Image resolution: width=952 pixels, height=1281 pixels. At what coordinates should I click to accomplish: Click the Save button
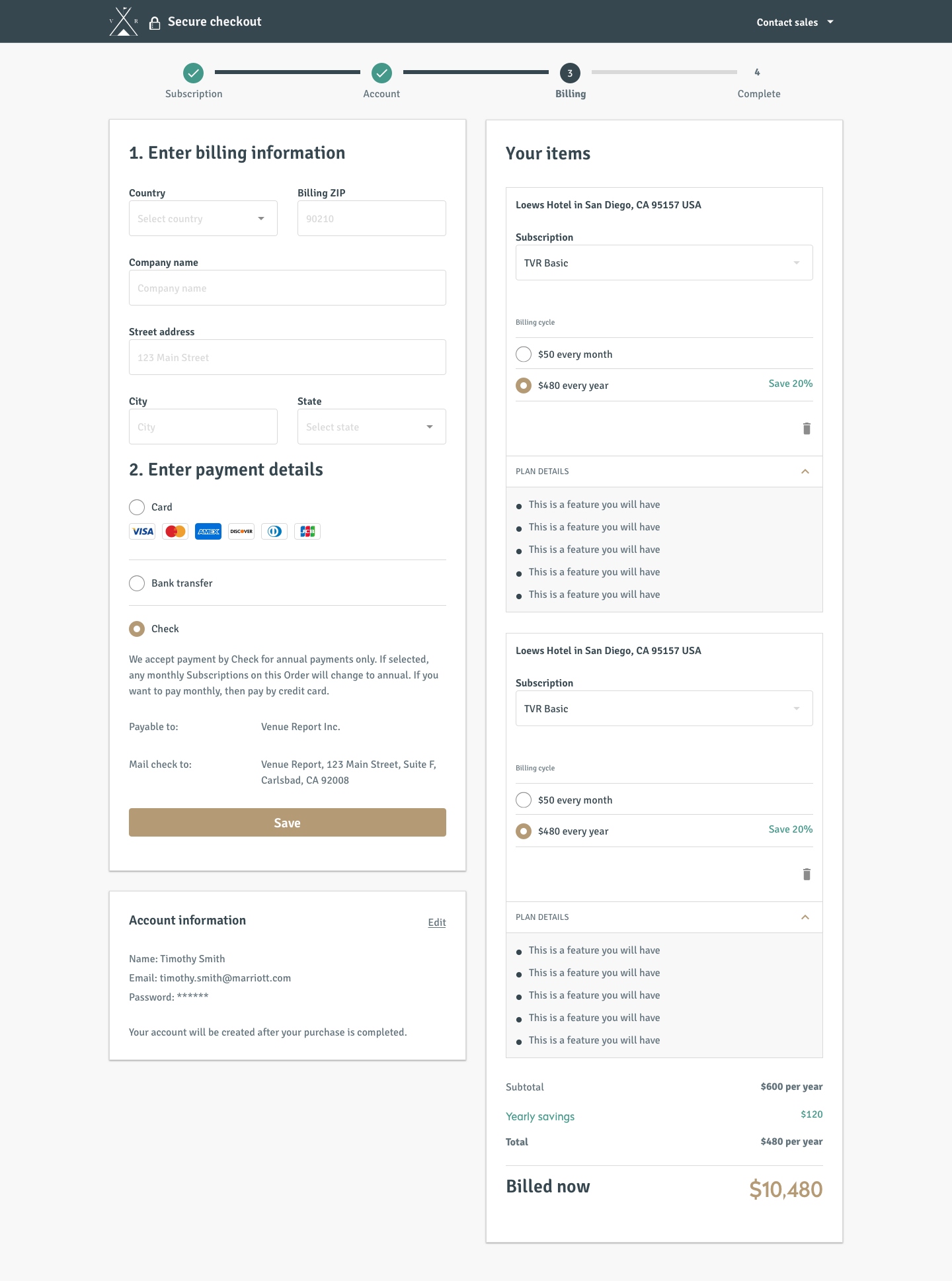click(288, 823)
